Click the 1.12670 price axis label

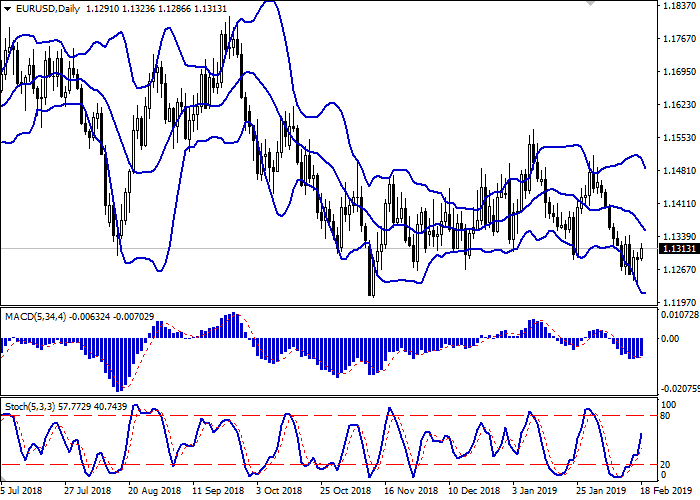(679, 269)
